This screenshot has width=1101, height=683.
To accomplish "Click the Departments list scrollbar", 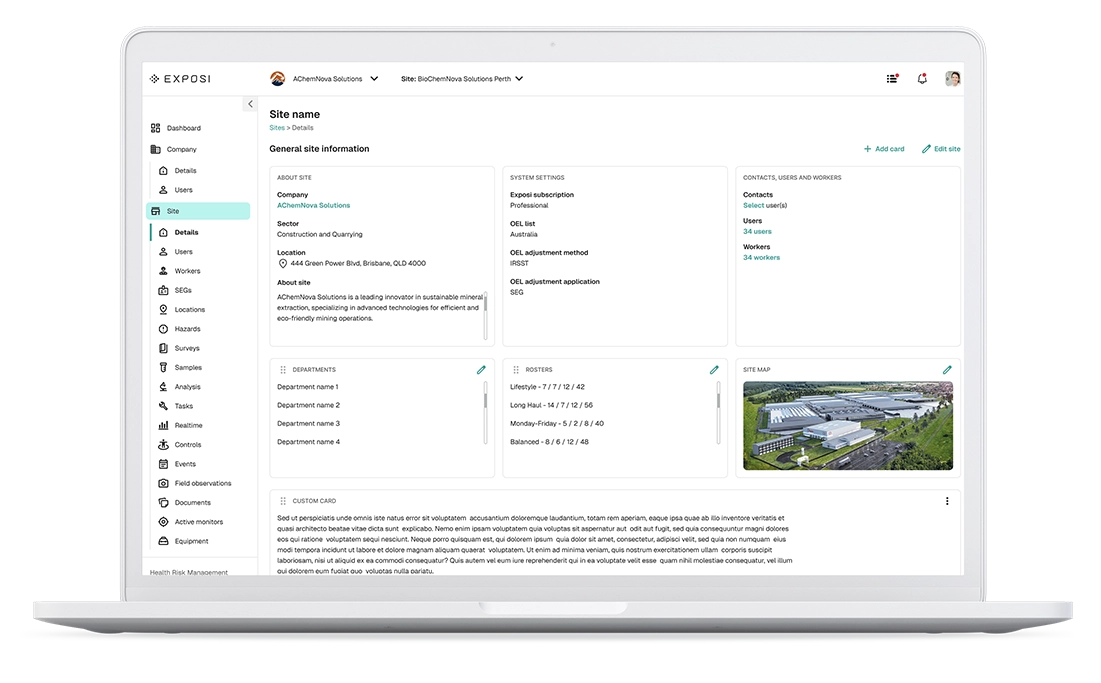I will click(x=485, y=413).
